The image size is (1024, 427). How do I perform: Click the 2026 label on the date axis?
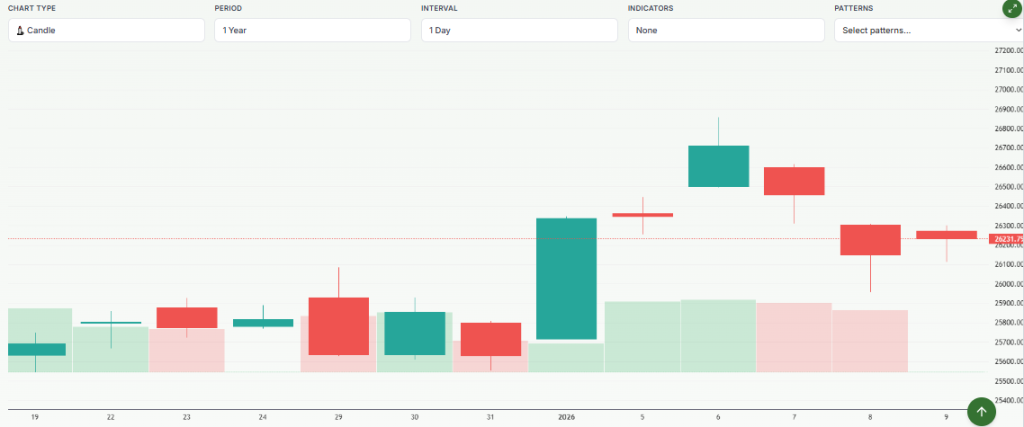coord(566,417)
